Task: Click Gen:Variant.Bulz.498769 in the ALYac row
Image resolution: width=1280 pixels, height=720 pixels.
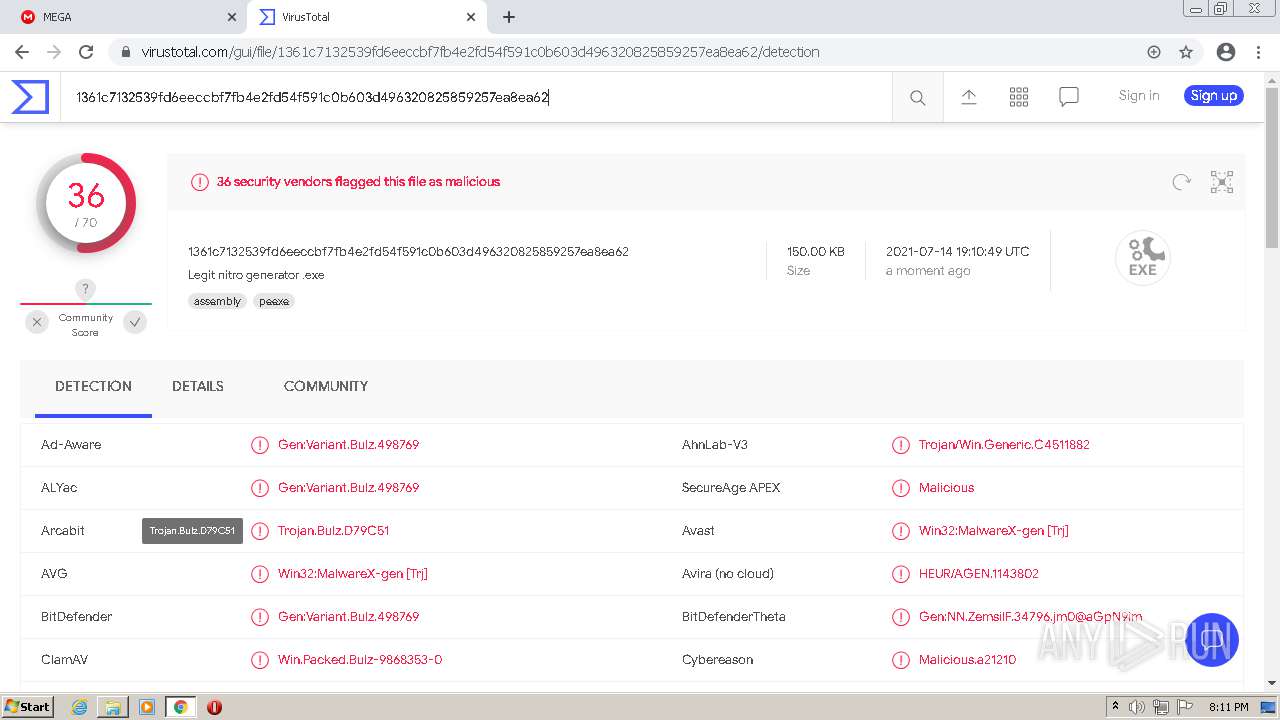Action: coord(349,488)
